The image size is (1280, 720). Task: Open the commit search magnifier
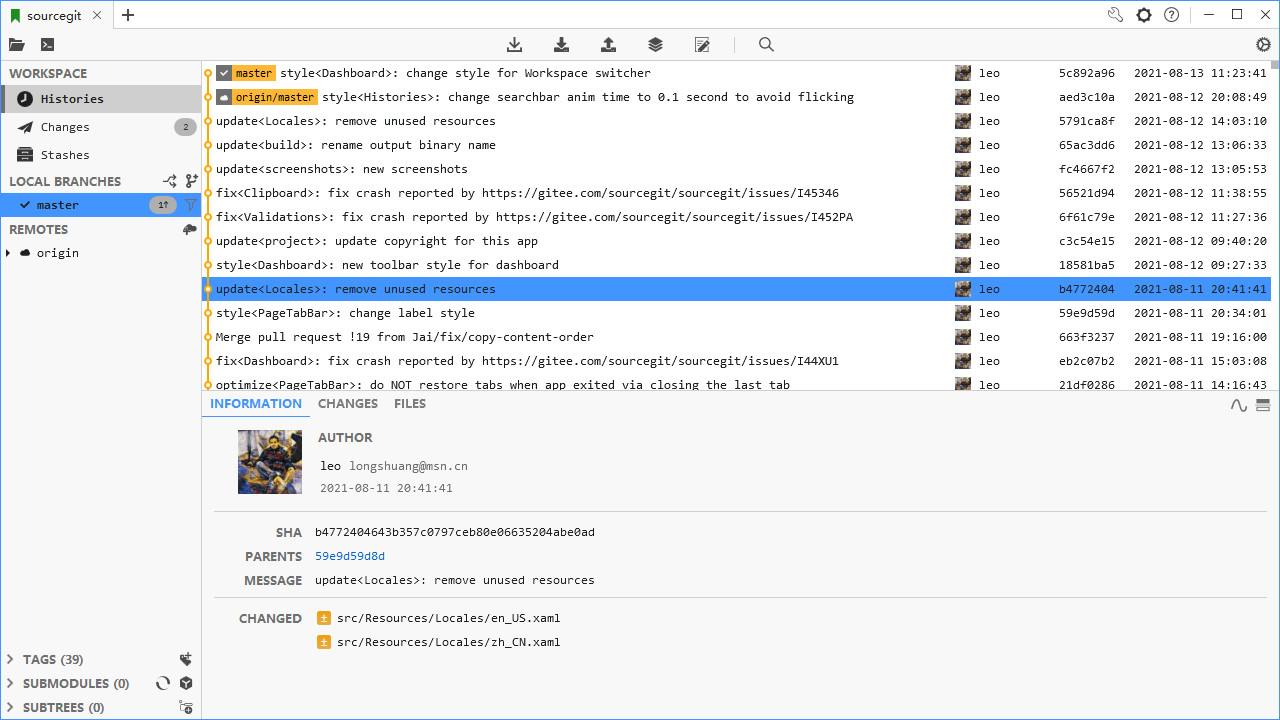(x=766, y=45)
